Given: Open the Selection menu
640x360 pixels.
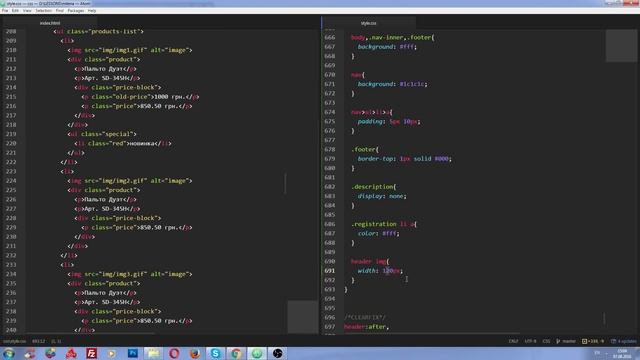Looking at the screenshot, I should (x=43, y=11).
